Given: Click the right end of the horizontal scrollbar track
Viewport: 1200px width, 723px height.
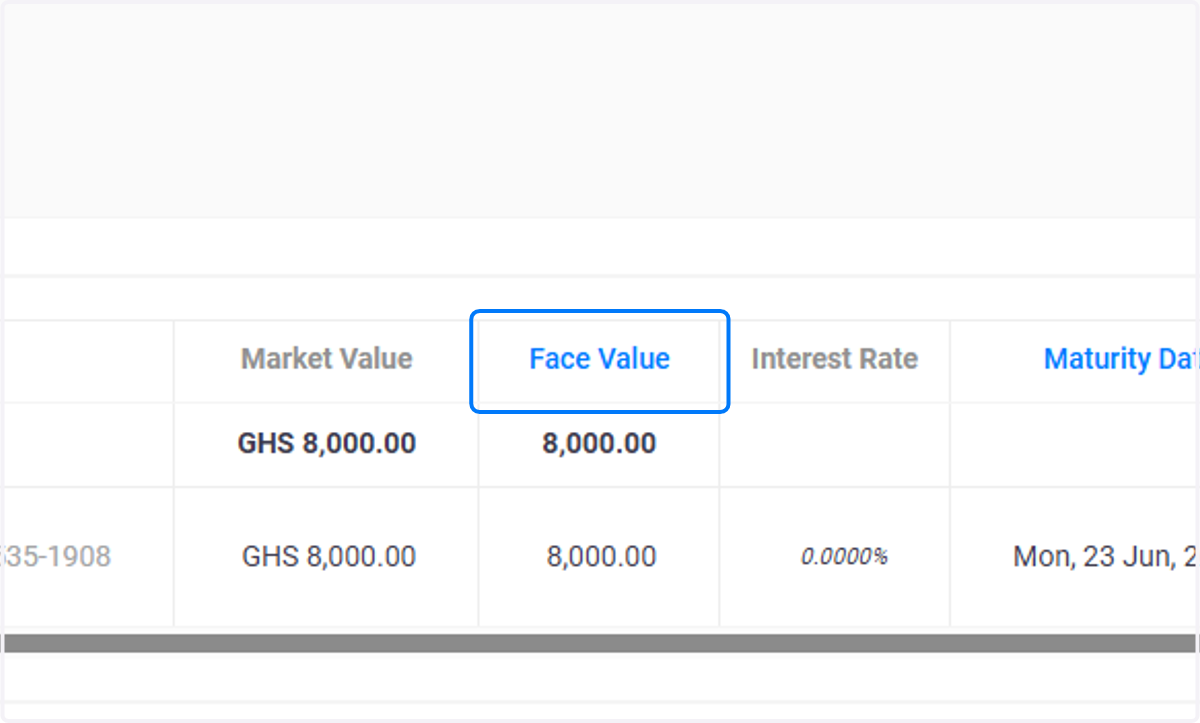Looking at the screenshot, I should point(1185,642).
